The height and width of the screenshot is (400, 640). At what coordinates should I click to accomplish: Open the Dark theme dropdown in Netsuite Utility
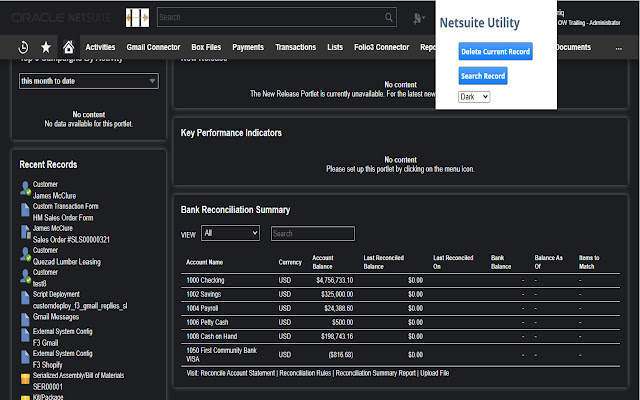[473, 96]
